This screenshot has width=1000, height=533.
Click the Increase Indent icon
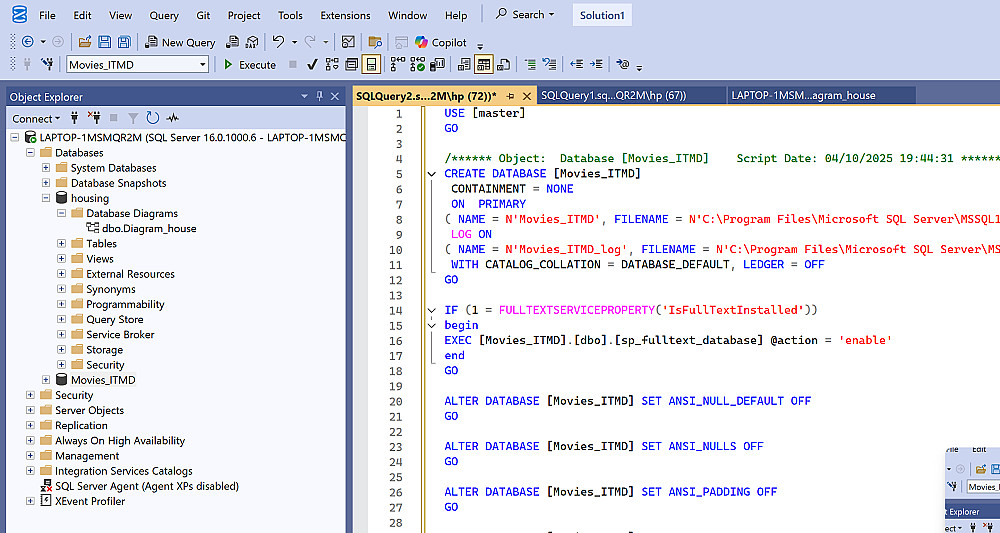click(x=597, y=65)
